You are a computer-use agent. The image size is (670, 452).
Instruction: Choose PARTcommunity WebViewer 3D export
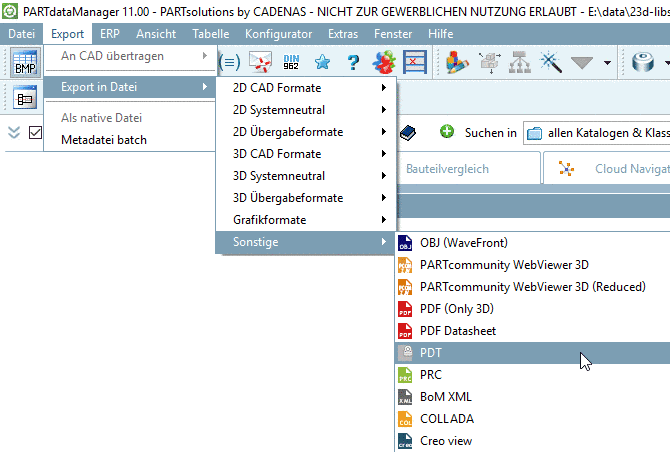[533, 265]
